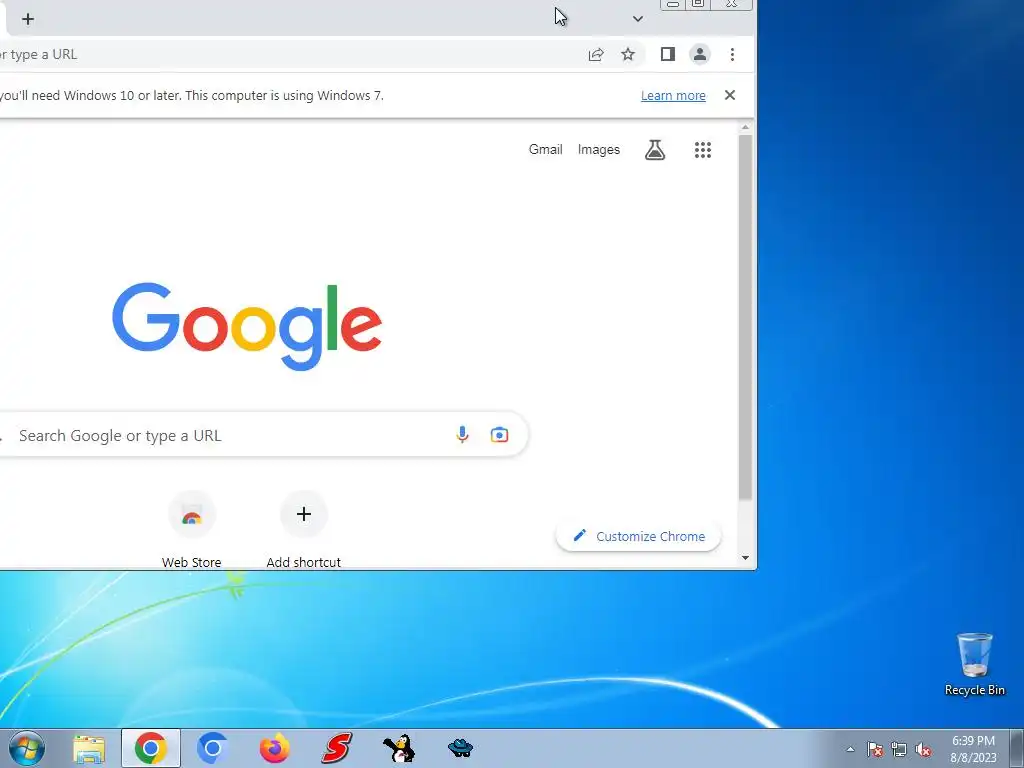Screen dimensions: 1024x768
Task: Open the Web Store shortcut
Action: (191, 530)
